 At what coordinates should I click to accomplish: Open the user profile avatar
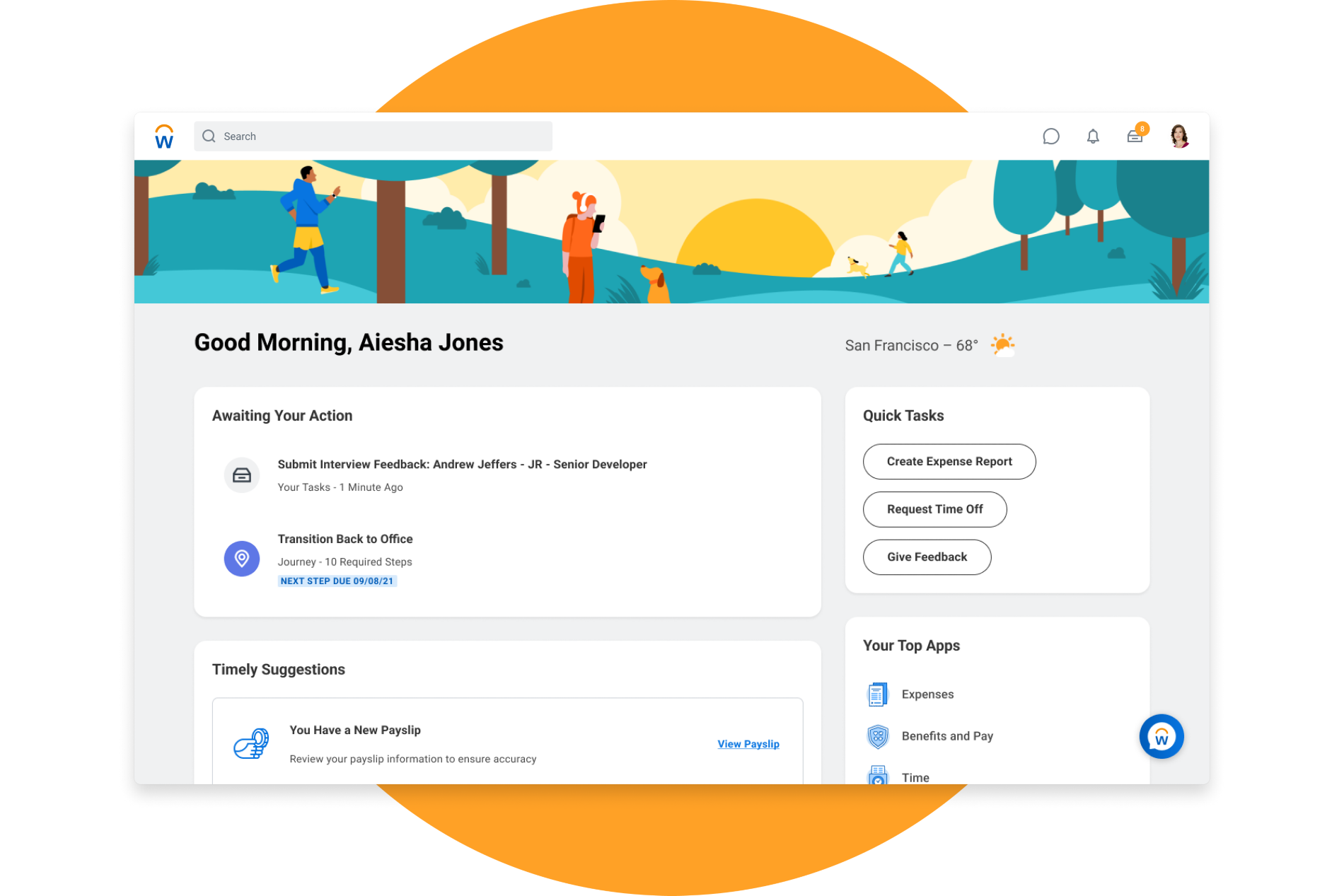(1178, 136)
